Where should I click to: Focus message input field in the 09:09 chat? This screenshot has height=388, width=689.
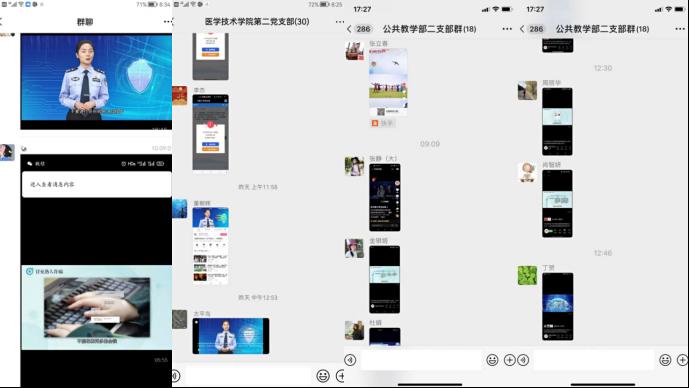tap(421, 360)
